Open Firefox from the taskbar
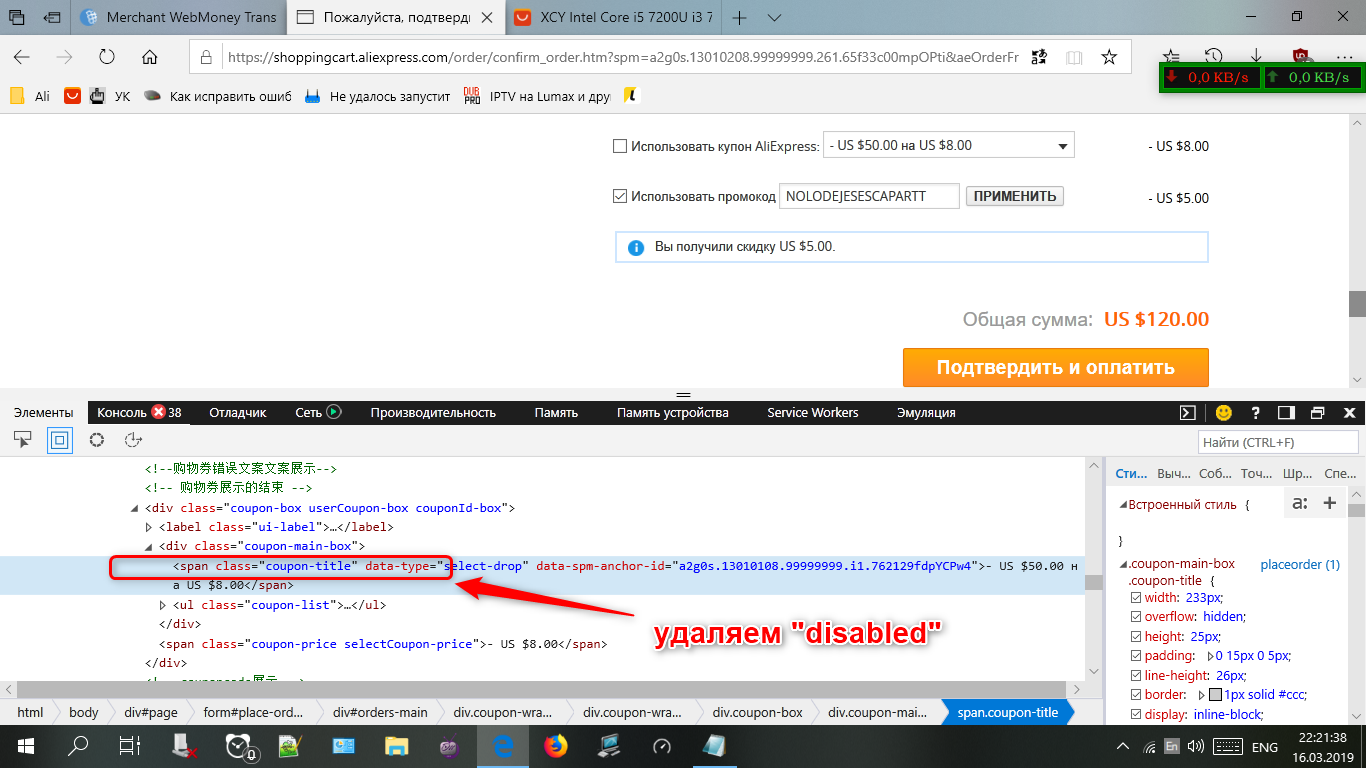This screenshot has height=768, width=1366. (554, 746)
